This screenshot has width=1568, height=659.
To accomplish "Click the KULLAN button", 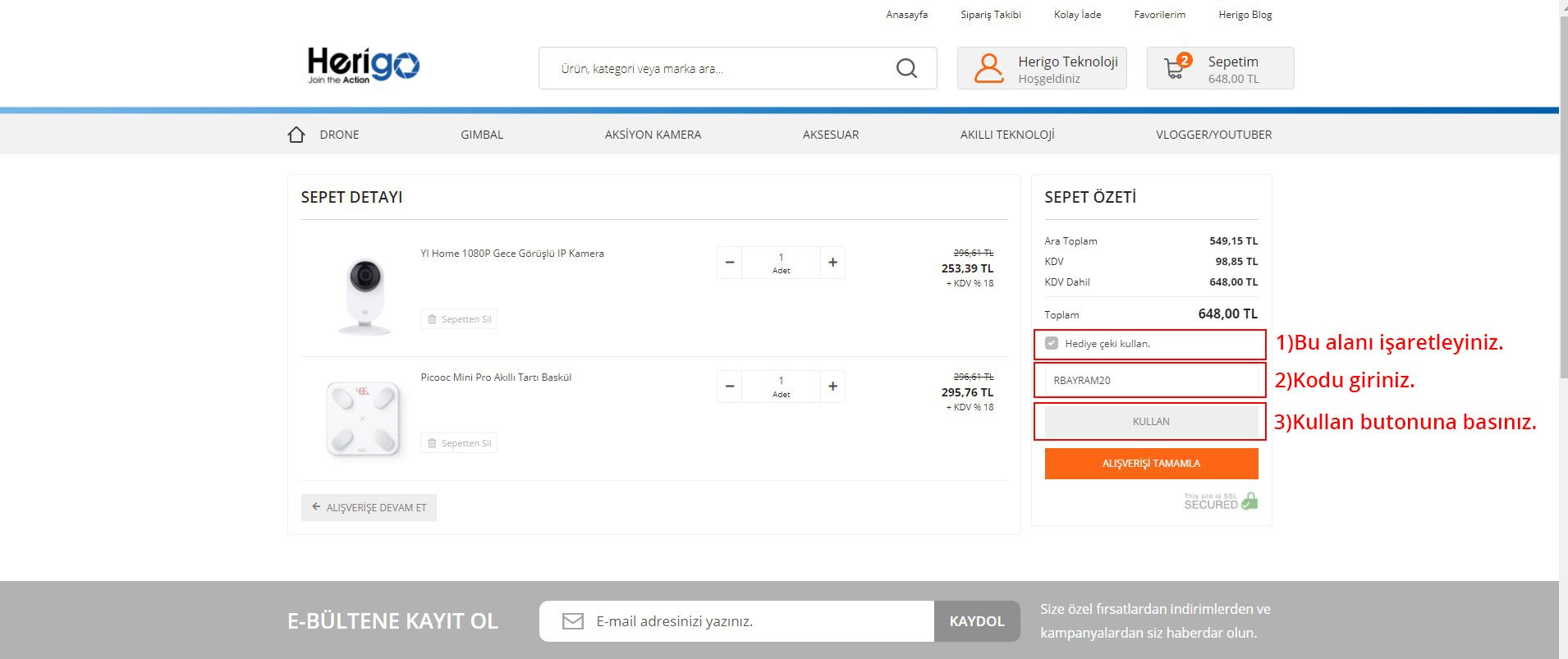I will (1151, 422).
